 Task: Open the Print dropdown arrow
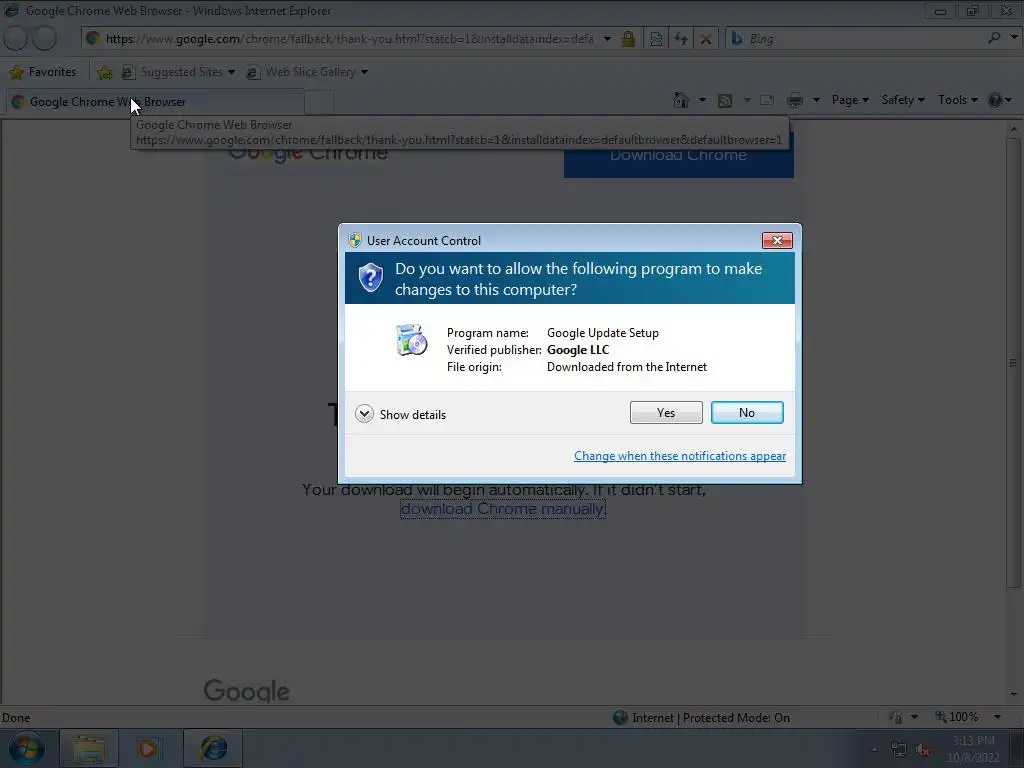(x=816, y=100)
